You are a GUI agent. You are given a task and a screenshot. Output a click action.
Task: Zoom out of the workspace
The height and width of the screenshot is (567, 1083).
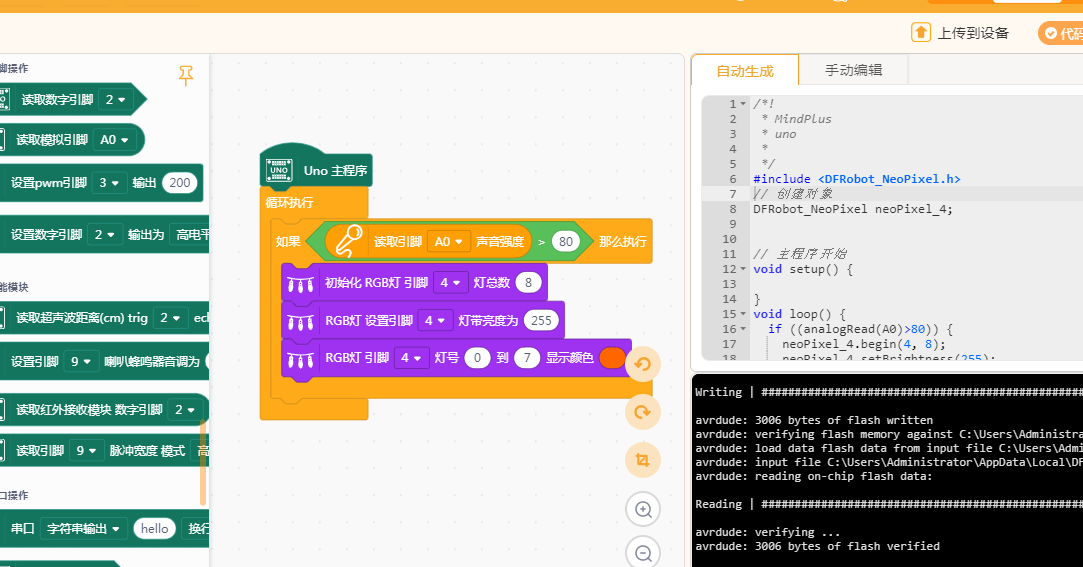[643, 553]
